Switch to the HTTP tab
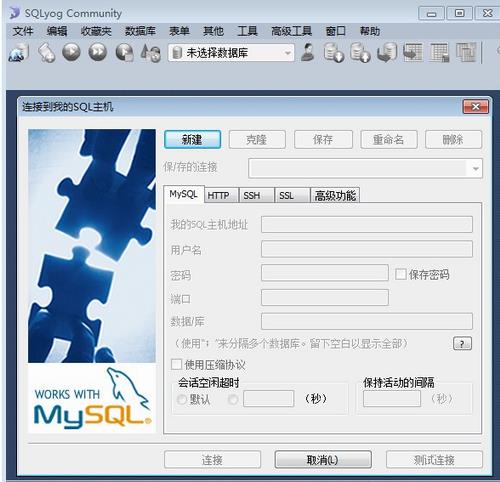 221,195
